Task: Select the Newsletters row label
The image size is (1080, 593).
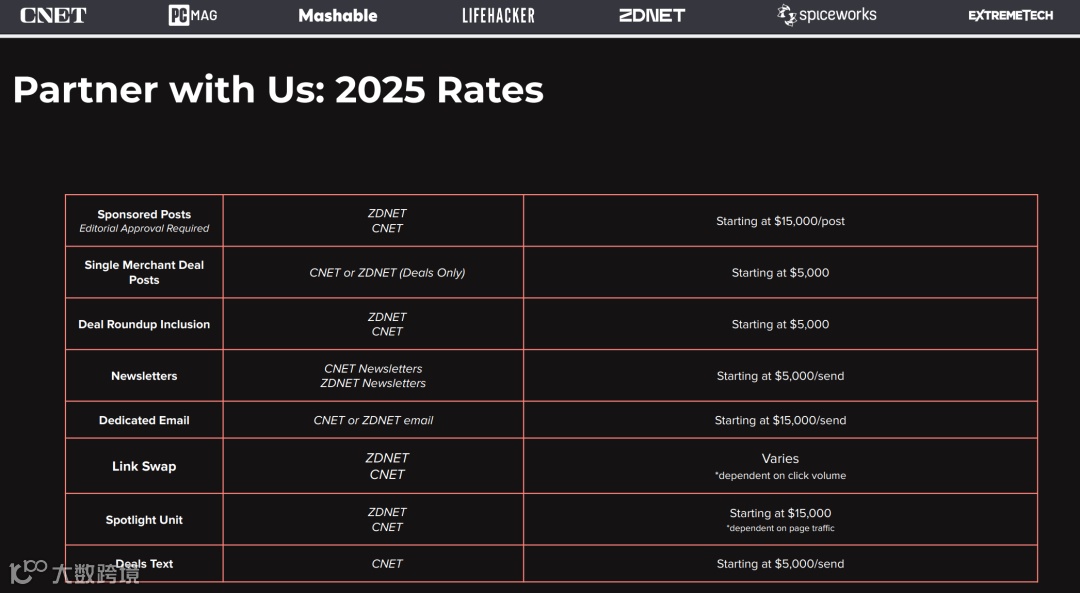Action: pos(144,376)
